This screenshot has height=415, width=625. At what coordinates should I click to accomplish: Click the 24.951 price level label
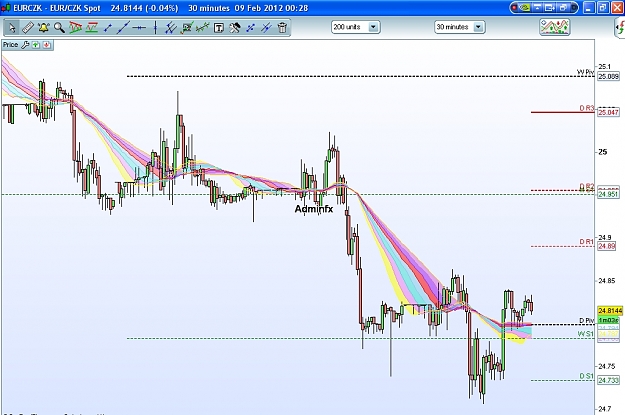[608, 194]
